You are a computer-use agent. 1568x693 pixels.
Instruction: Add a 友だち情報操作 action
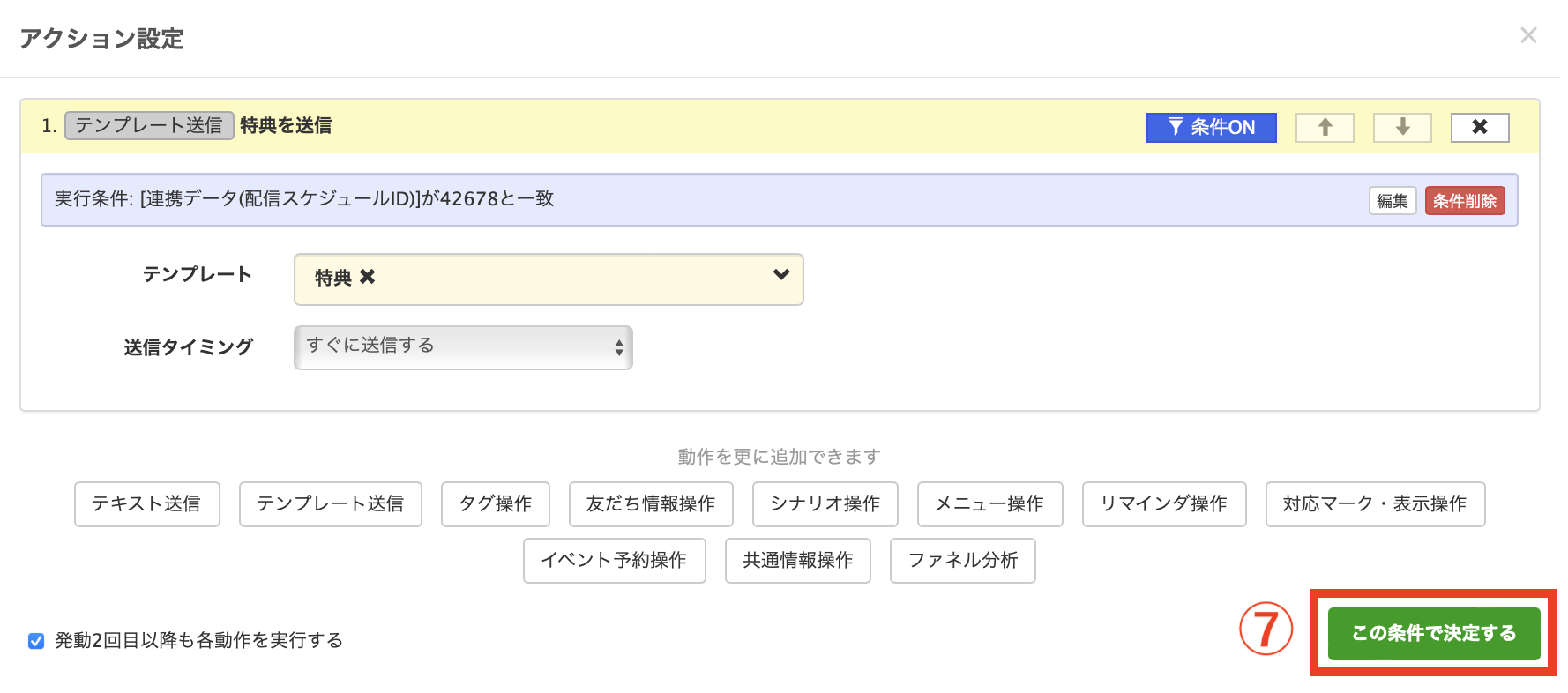(651, 504)
